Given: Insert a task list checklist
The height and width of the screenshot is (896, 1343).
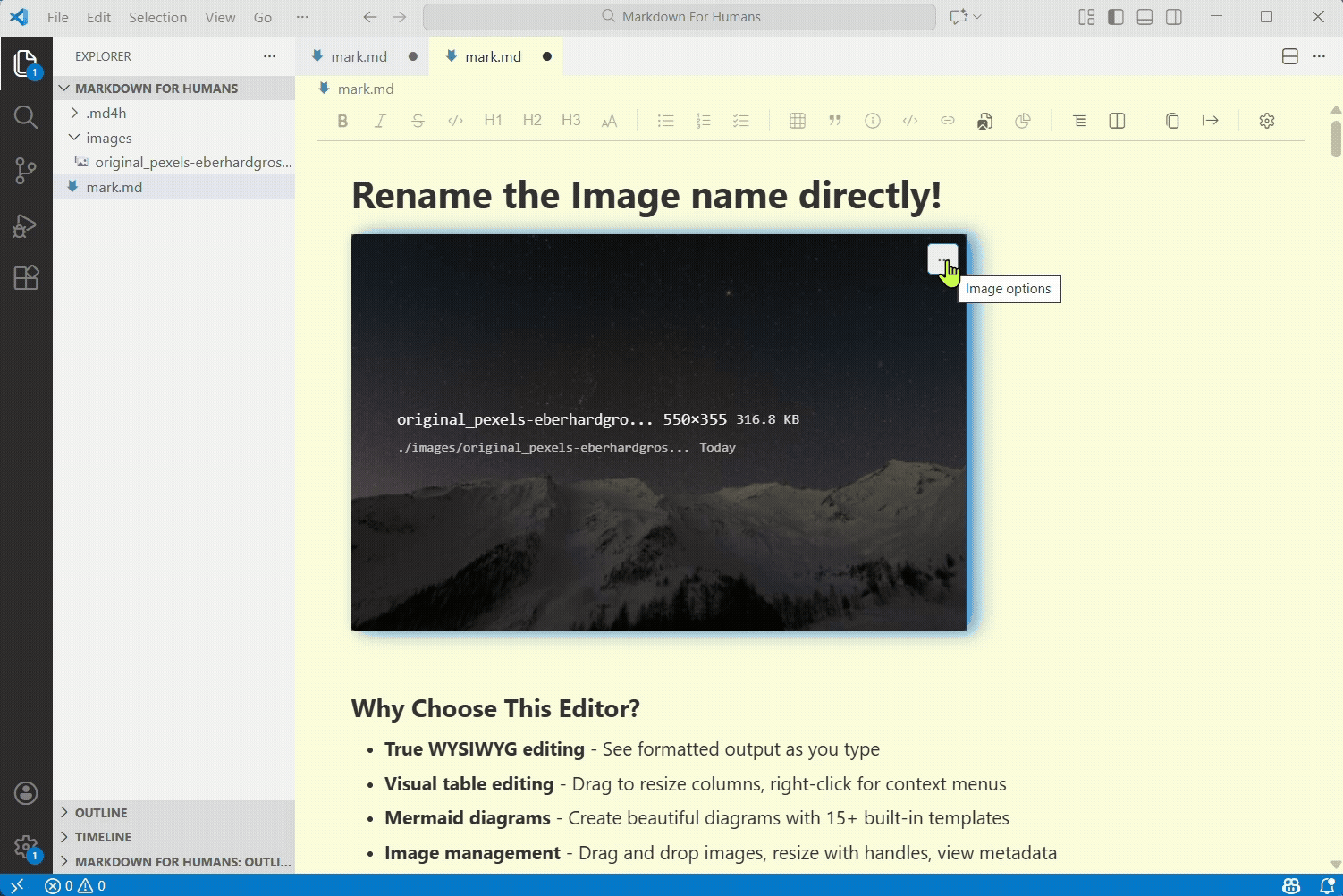Looking at the screenshot, I should [x=740, y=120].
